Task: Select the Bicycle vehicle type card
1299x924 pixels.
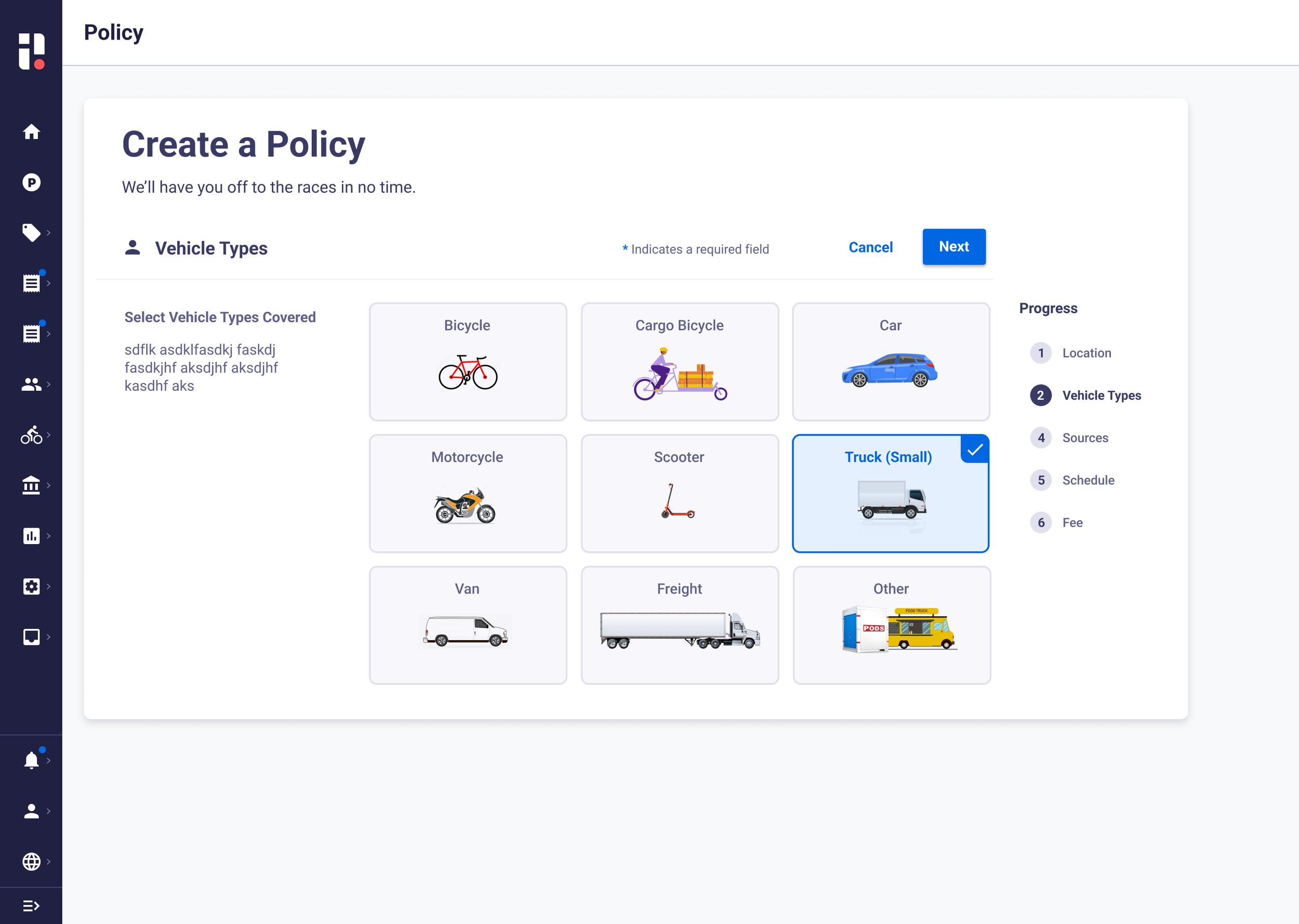Action: 468,362
